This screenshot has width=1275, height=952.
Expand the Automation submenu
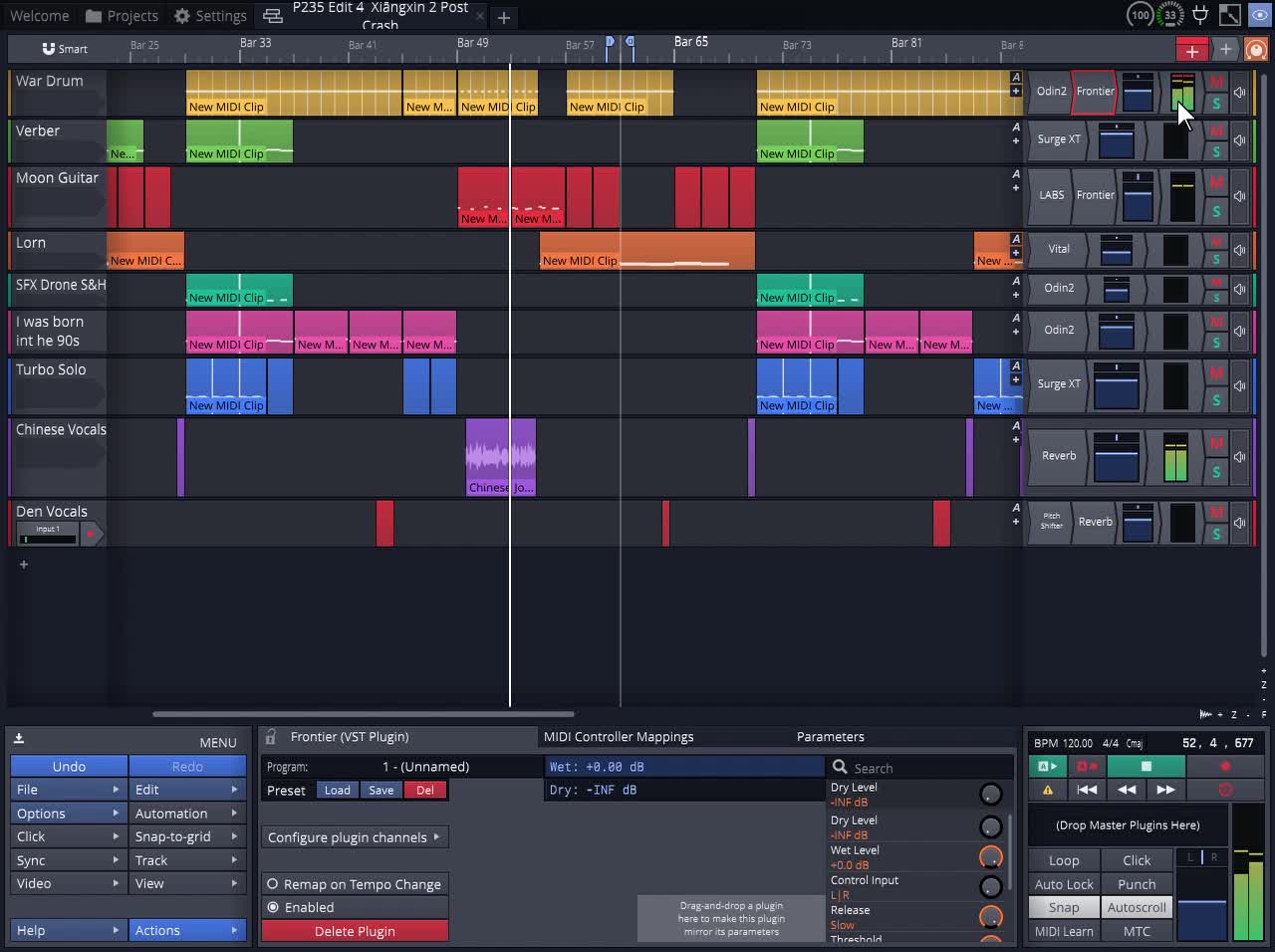pyautogui.click(x=187, y=814)
